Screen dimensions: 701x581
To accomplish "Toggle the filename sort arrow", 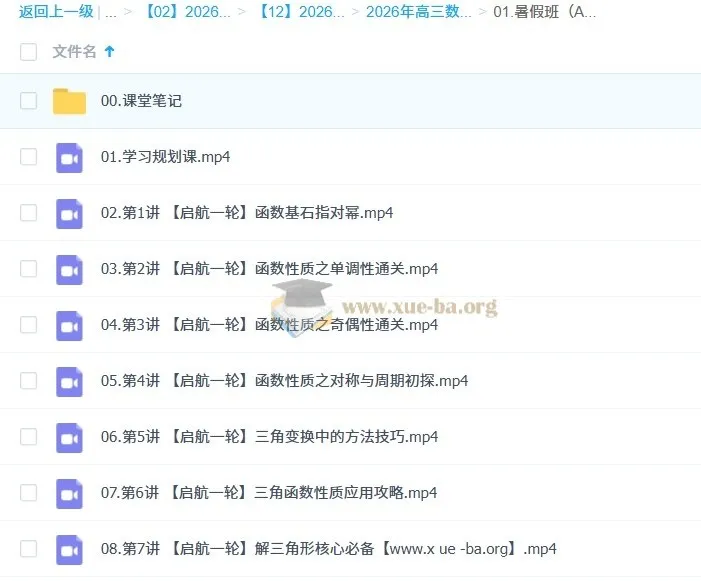I will [110, 51].
